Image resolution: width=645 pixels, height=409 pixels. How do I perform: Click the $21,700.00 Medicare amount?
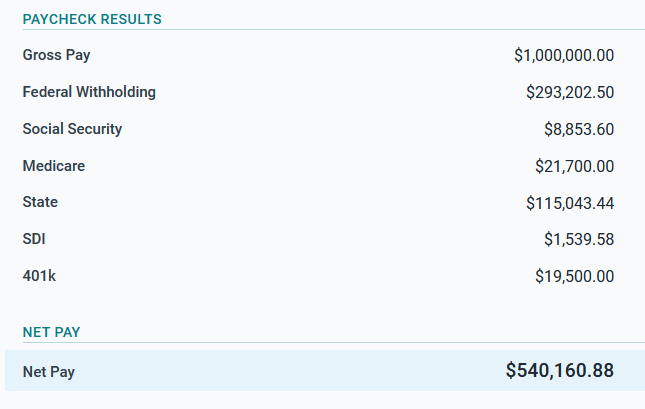pyautogui.click(x=575, y=166)
